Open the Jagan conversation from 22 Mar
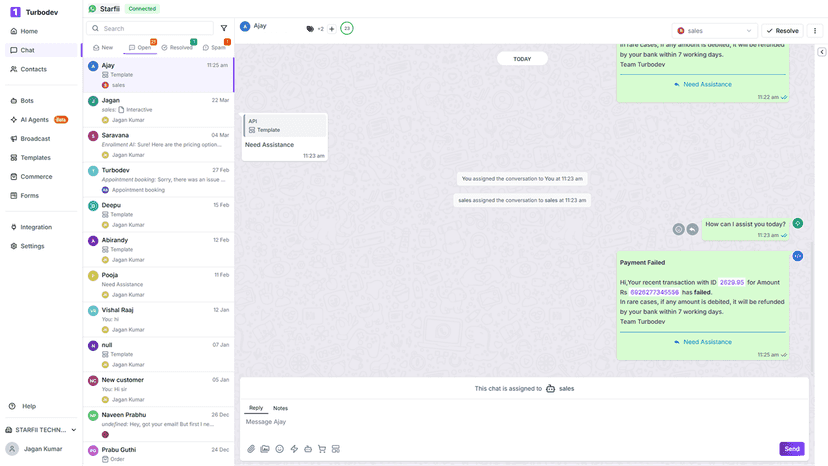828x466 pixels. (158, 110)
